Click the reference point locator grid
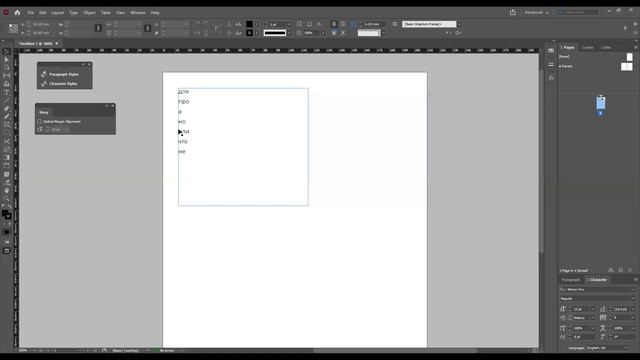Image resolution: width=640 pixels, height=360 pixels. coord(13,28)
